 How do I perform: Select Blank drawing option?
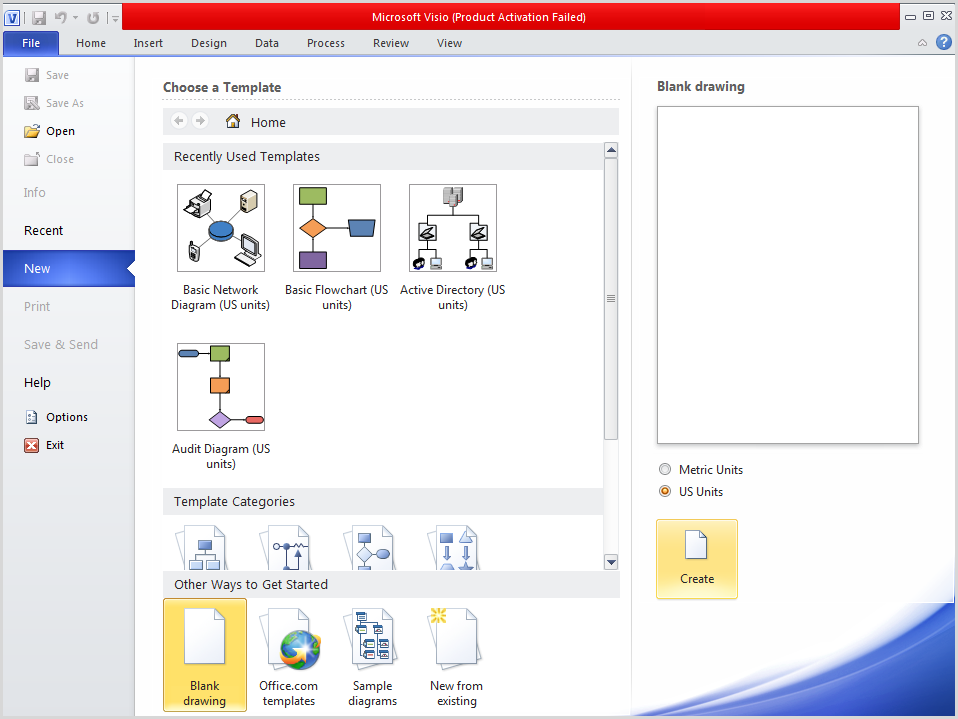click(x=205, y=655)
